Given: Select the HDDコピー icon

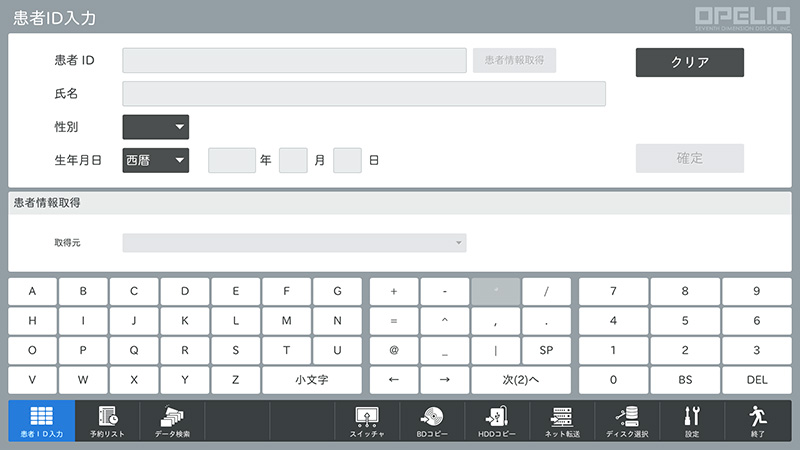Looking at the screenshot, I should pyautogui.click(x=496, y=421).
